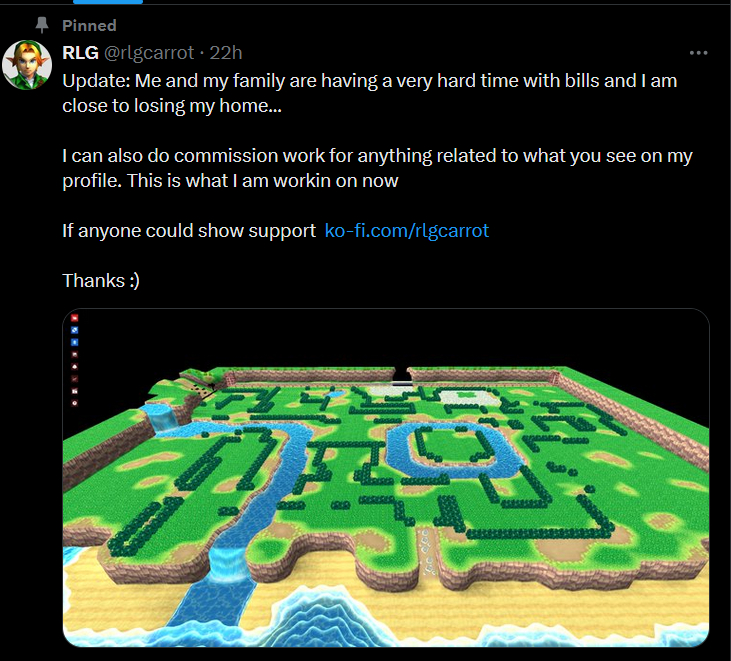Open the tweet via 22h timestamp

pos(226,53)
